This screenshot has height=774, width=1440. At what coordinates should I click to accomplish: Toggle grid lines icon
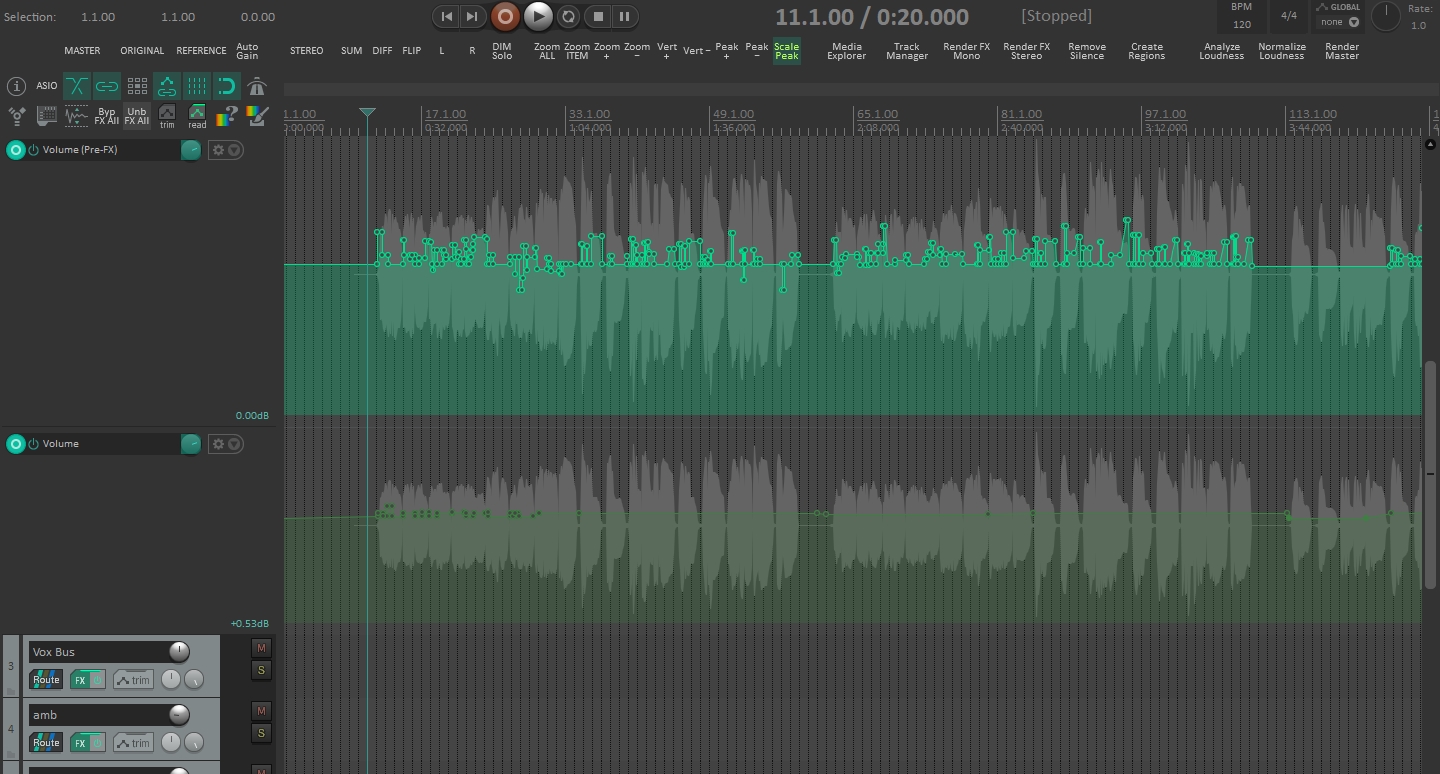coord(197,86)
